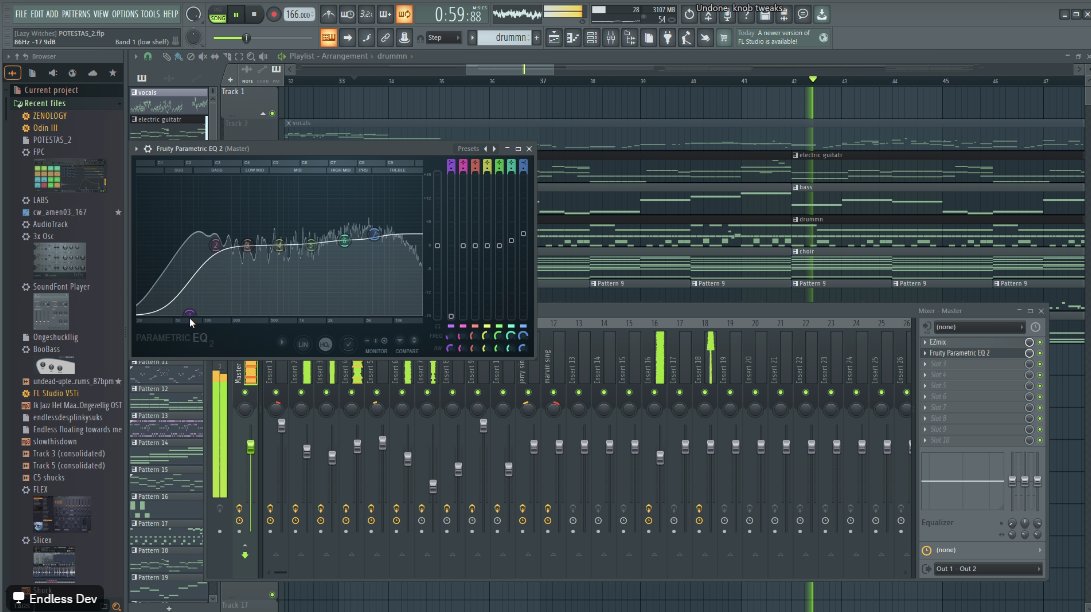Image resolution: width=1091 pixels, height=612 pixels.
Task: Click the red record button
Action: tap(273, 14)
